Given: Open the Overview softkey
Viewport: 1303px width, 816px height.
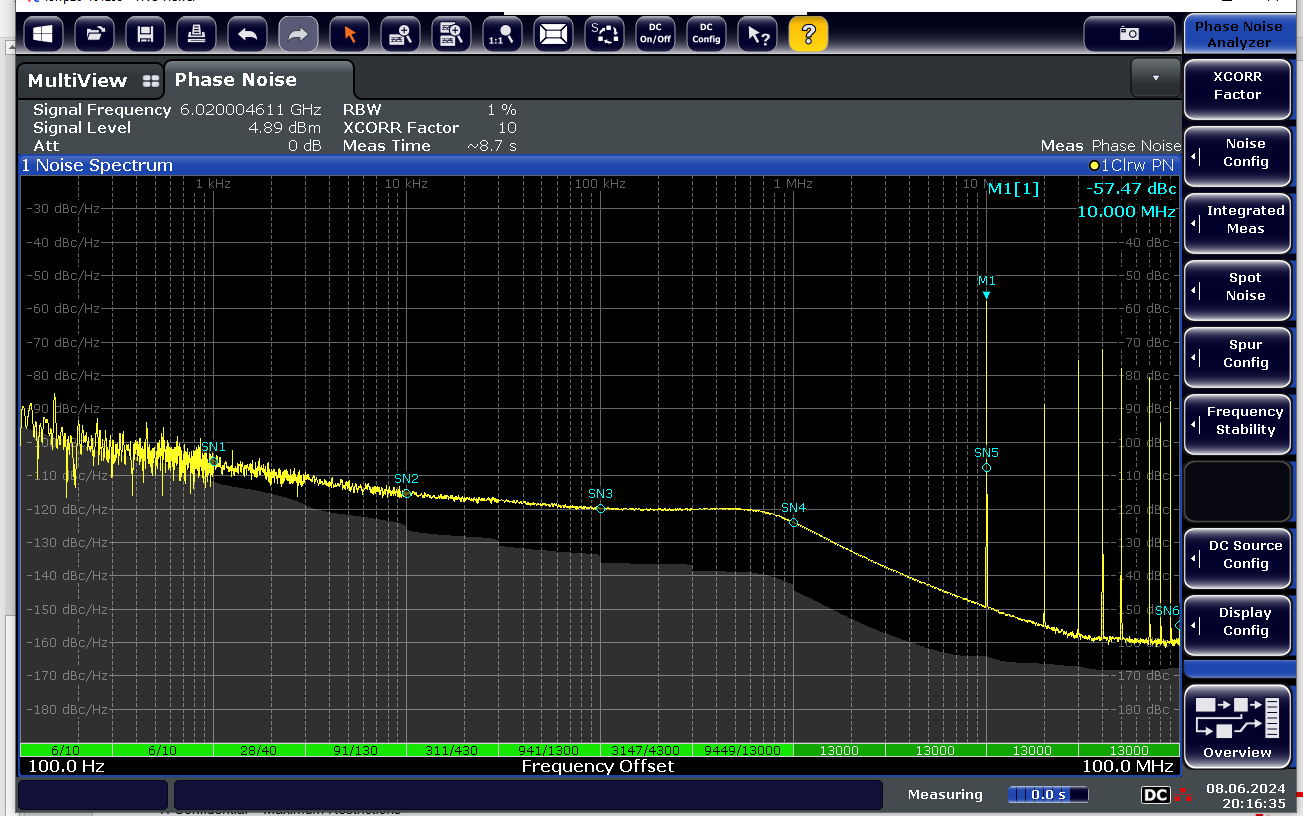Looking at the screenshot, I should [x=1237, y=725].
